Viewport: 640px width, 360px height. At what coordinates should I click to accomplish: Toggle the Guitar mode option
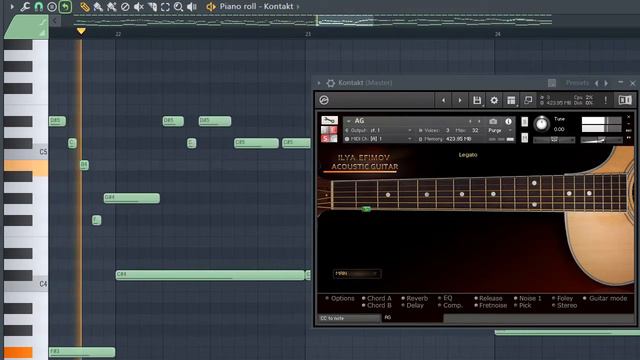click(605, 298)
